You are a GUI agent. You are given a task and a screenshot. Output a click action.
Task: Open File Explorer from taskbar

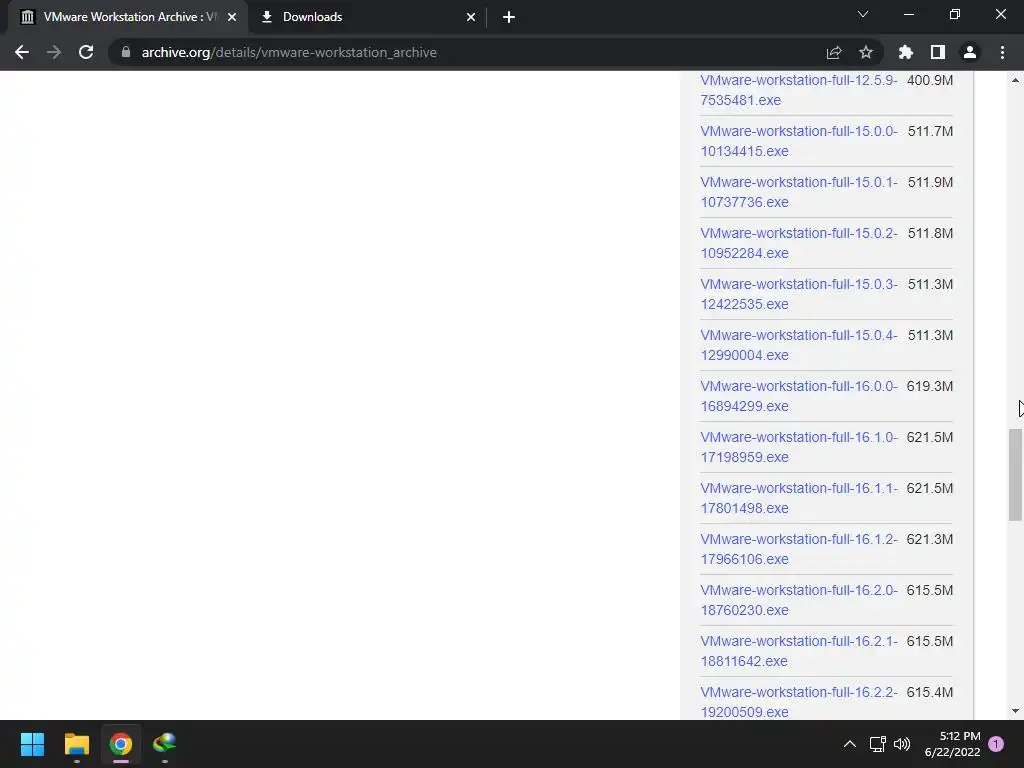coord(76,744)
